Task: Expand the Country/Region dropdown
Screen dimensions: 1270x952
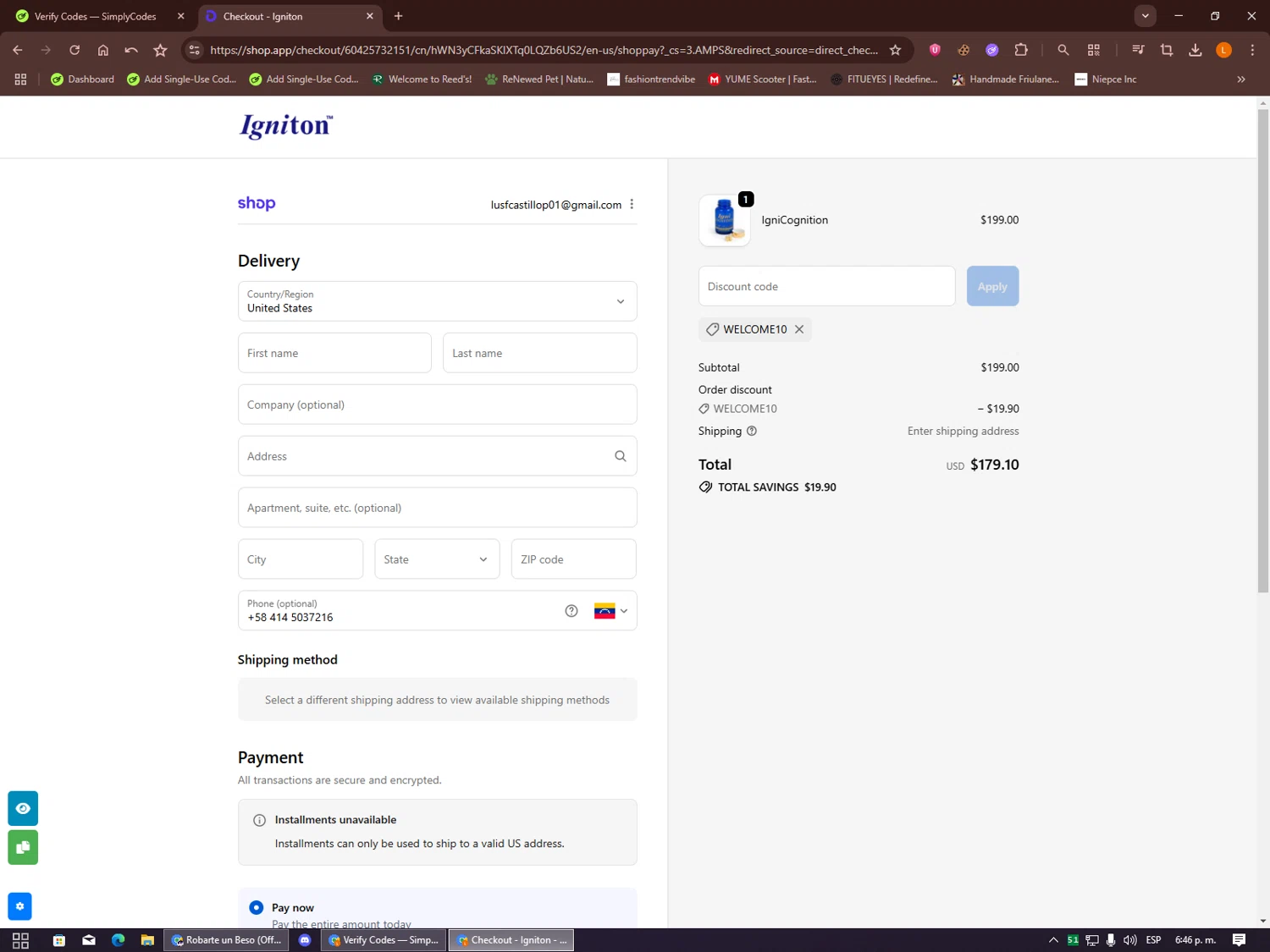Action: [x=437, y=301]
